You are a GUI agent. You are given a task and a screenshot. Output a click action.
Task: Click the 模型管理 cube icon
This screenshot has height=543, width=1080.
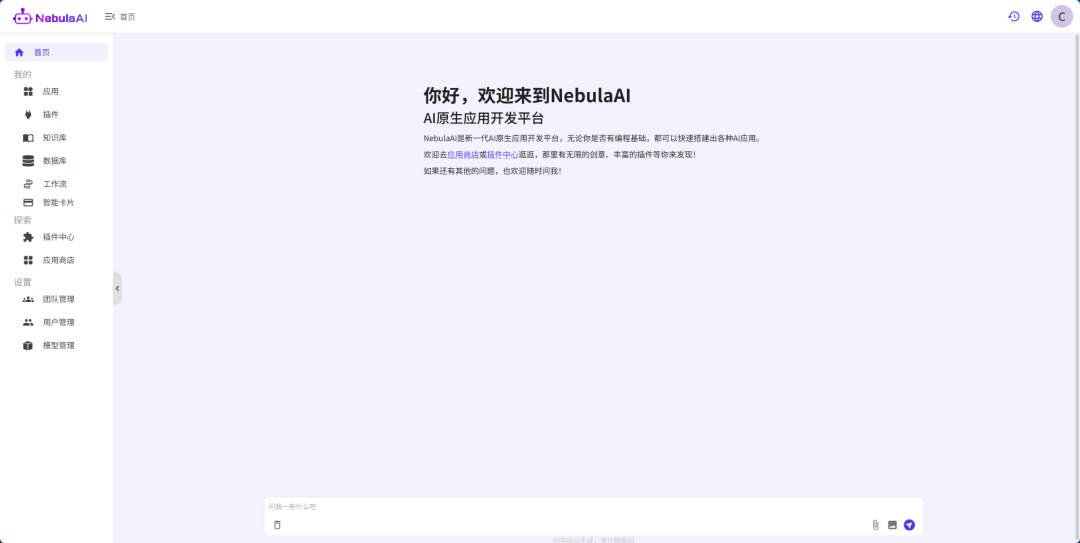point(28,345)
